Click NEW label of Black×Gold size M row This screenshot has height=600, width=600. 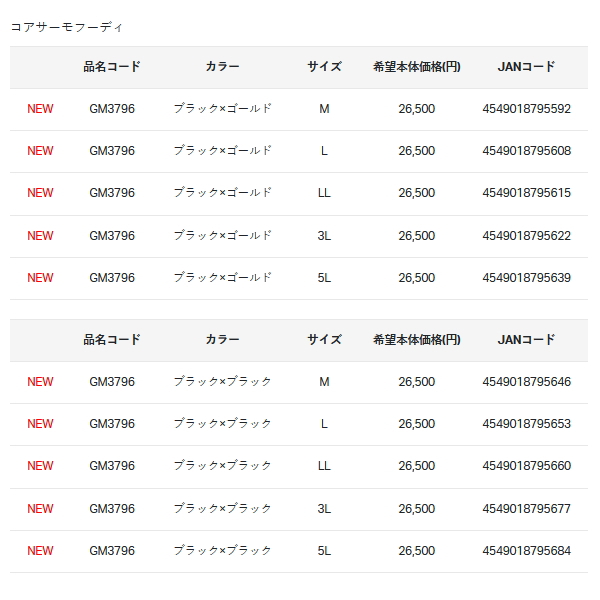pos(41,109)
